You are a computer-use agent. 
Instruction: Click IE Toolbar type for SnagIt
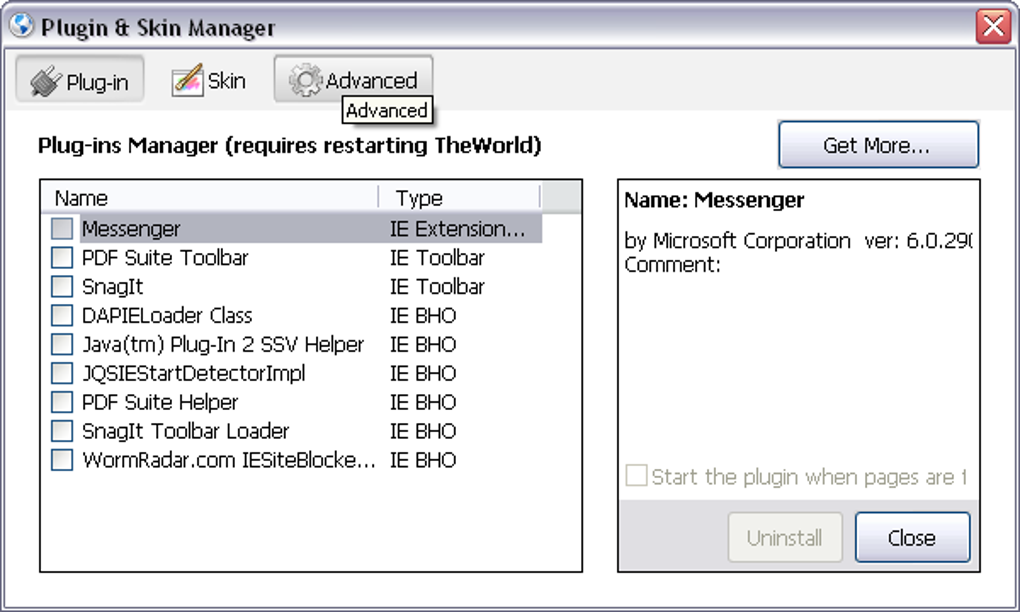tap(437, 286)
